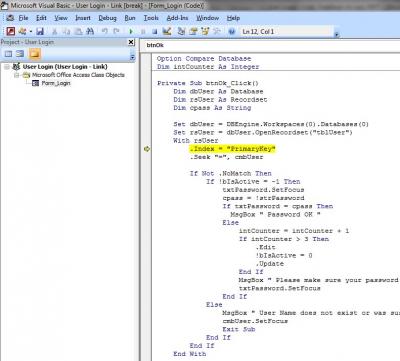Click the Dim cpass As String line
The height and width of the screenshot is (361, 400).
(x=212, y=108)
